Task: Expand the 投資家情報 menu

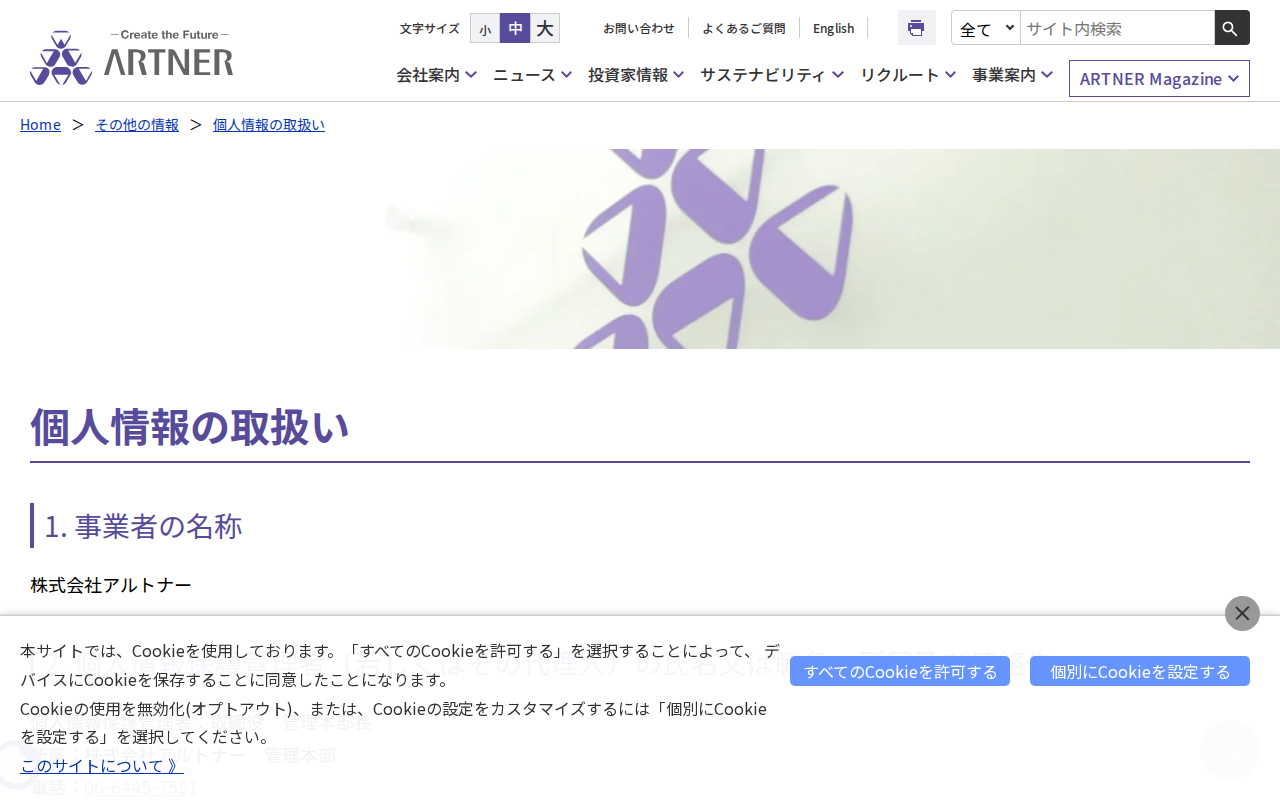Action: tap(636, 74)
